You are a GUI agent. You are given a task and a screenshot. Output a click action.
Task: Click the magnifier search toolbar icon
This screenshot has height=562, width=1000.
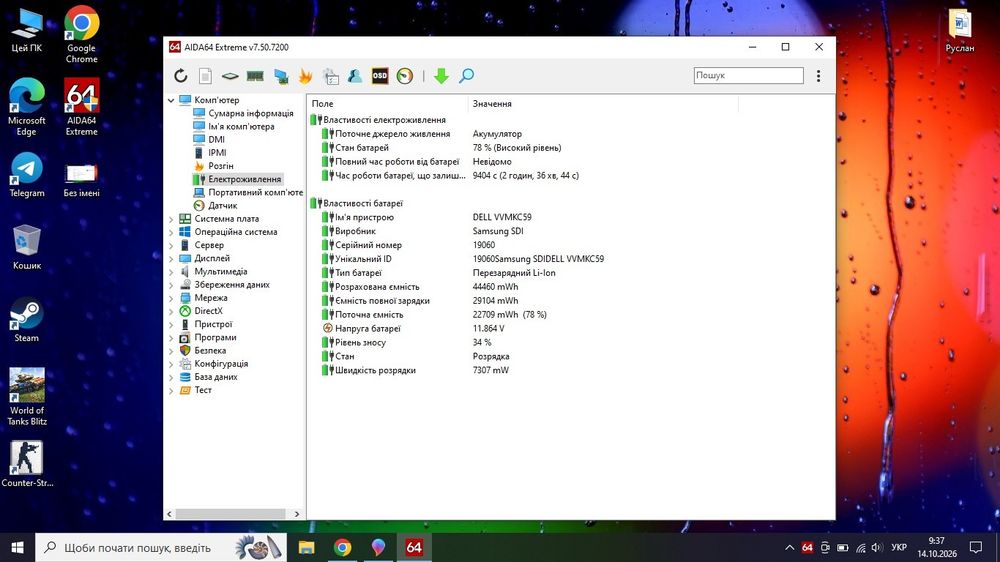(466, 76)
